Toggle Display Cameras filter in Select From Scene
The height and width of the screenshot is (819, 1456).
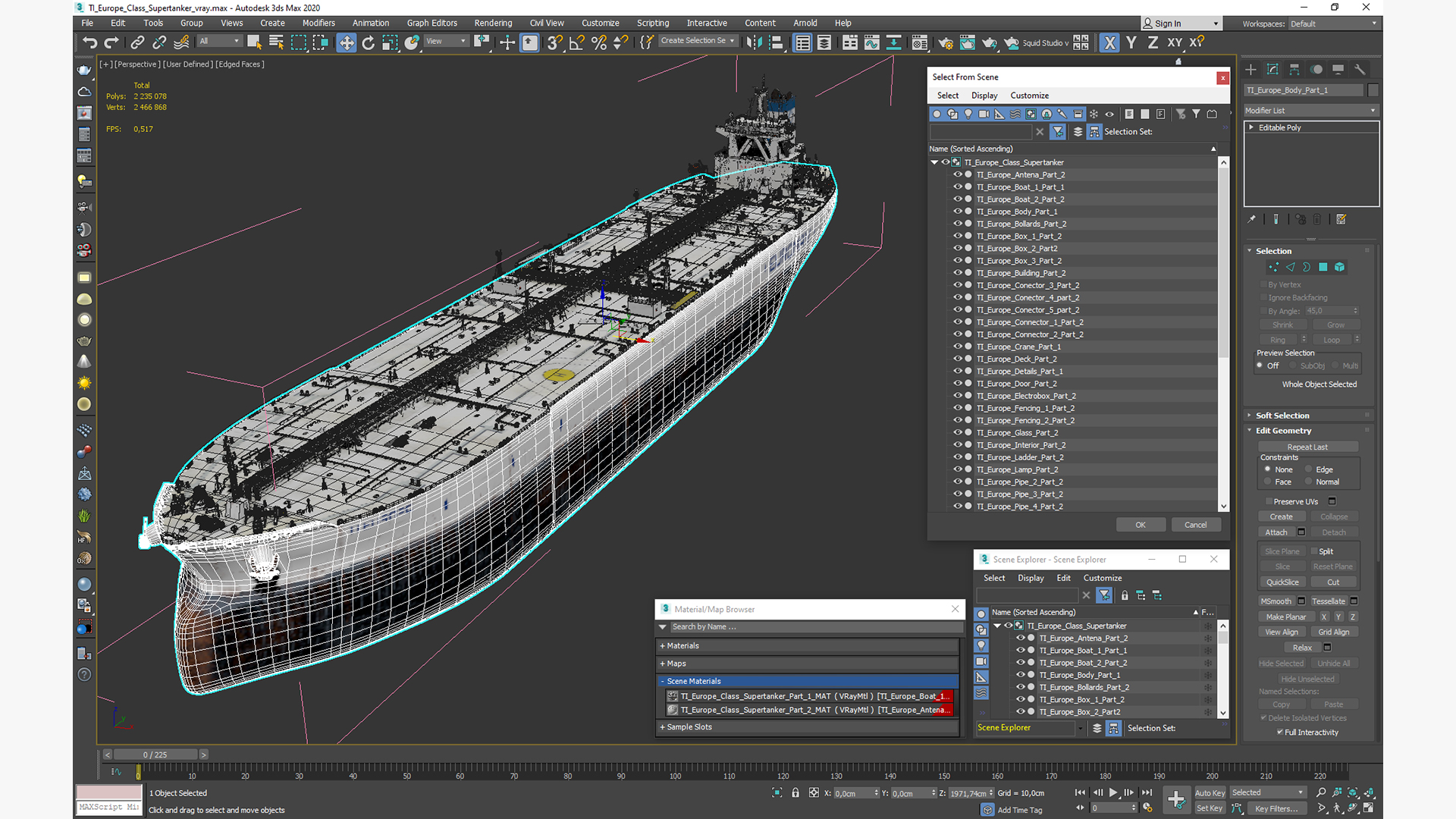click(x=984, y=114)
